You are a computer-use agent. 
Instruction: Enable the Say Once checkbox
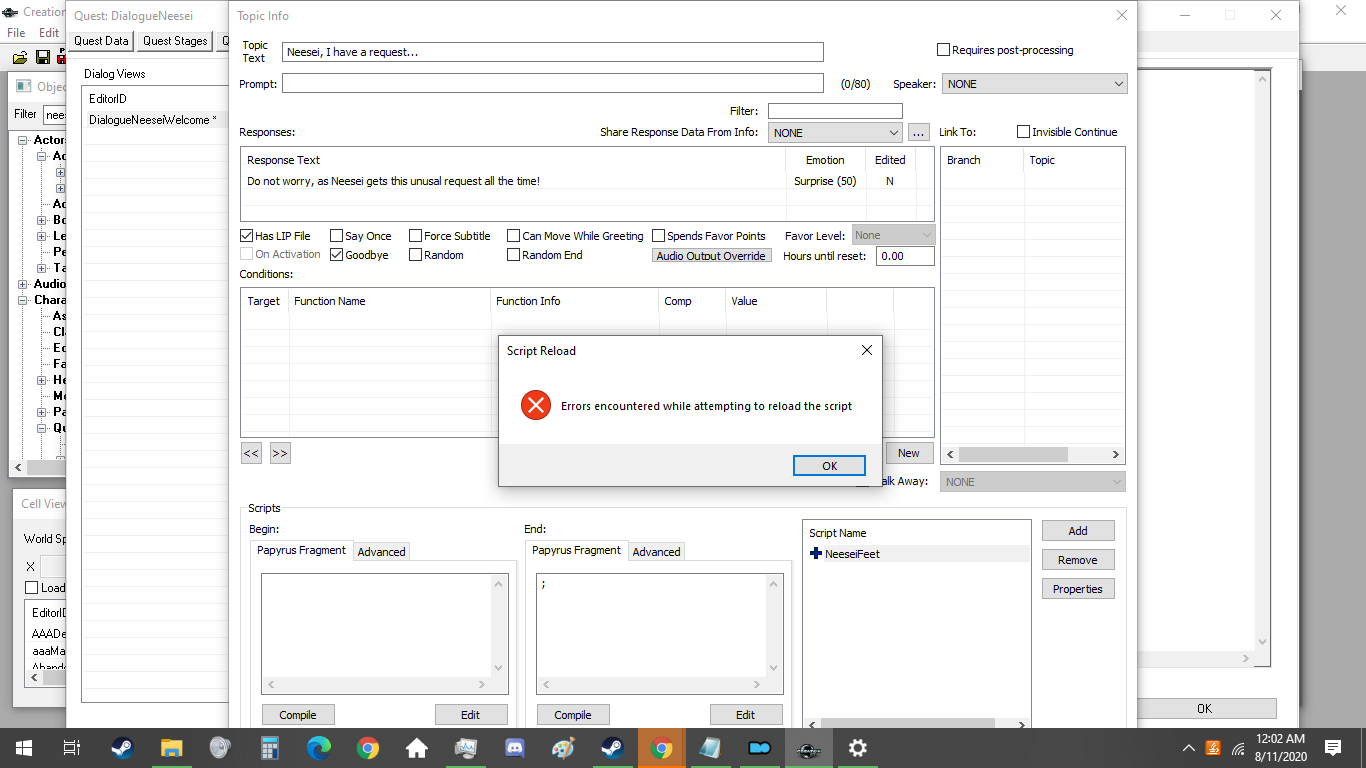pyautogui.click(x=337, y=236)
